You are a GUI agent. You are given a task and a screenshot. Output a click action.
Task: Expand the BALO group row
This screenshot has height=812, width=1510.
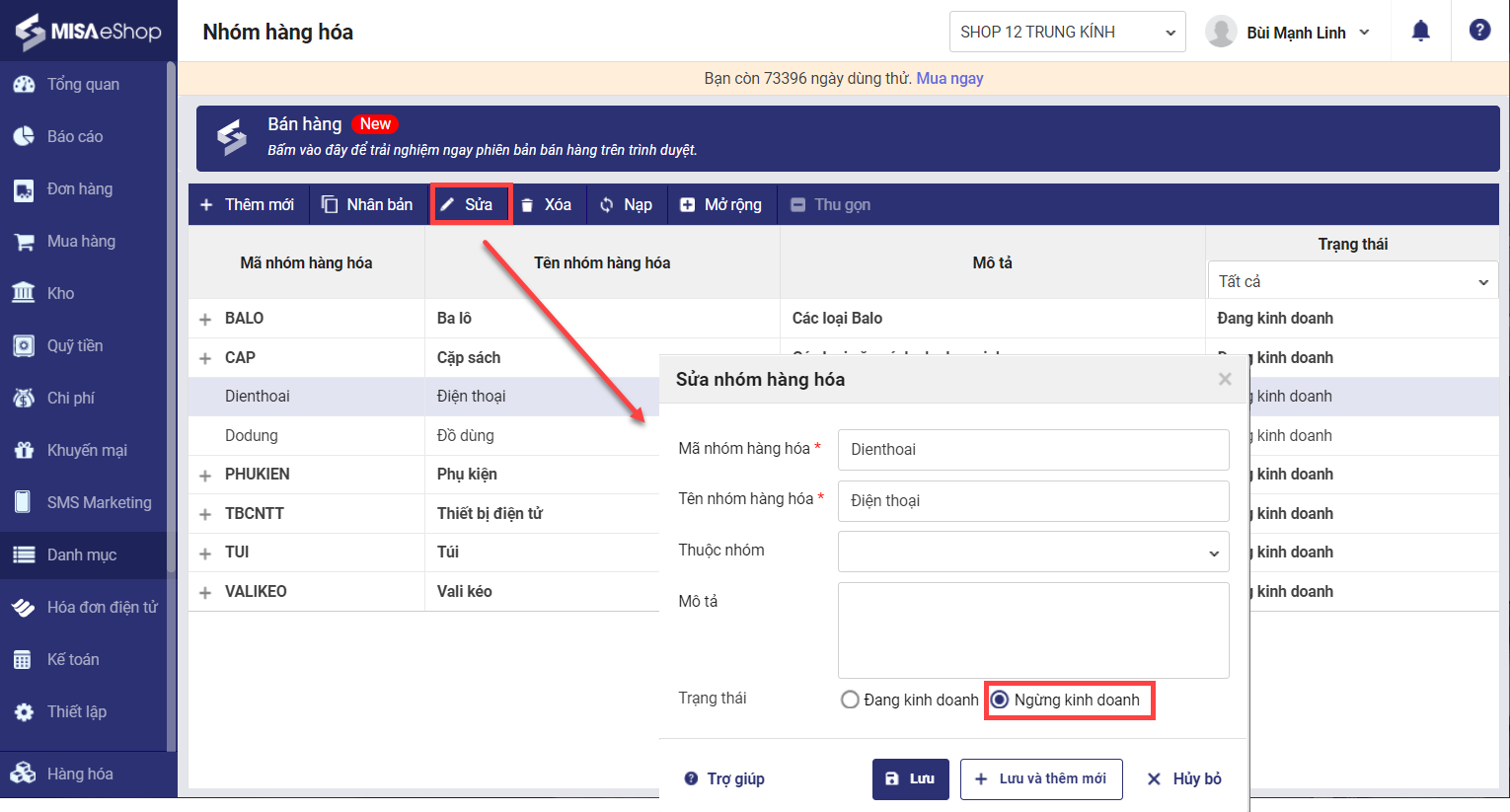pyautogui.click(x=205, y=319)
